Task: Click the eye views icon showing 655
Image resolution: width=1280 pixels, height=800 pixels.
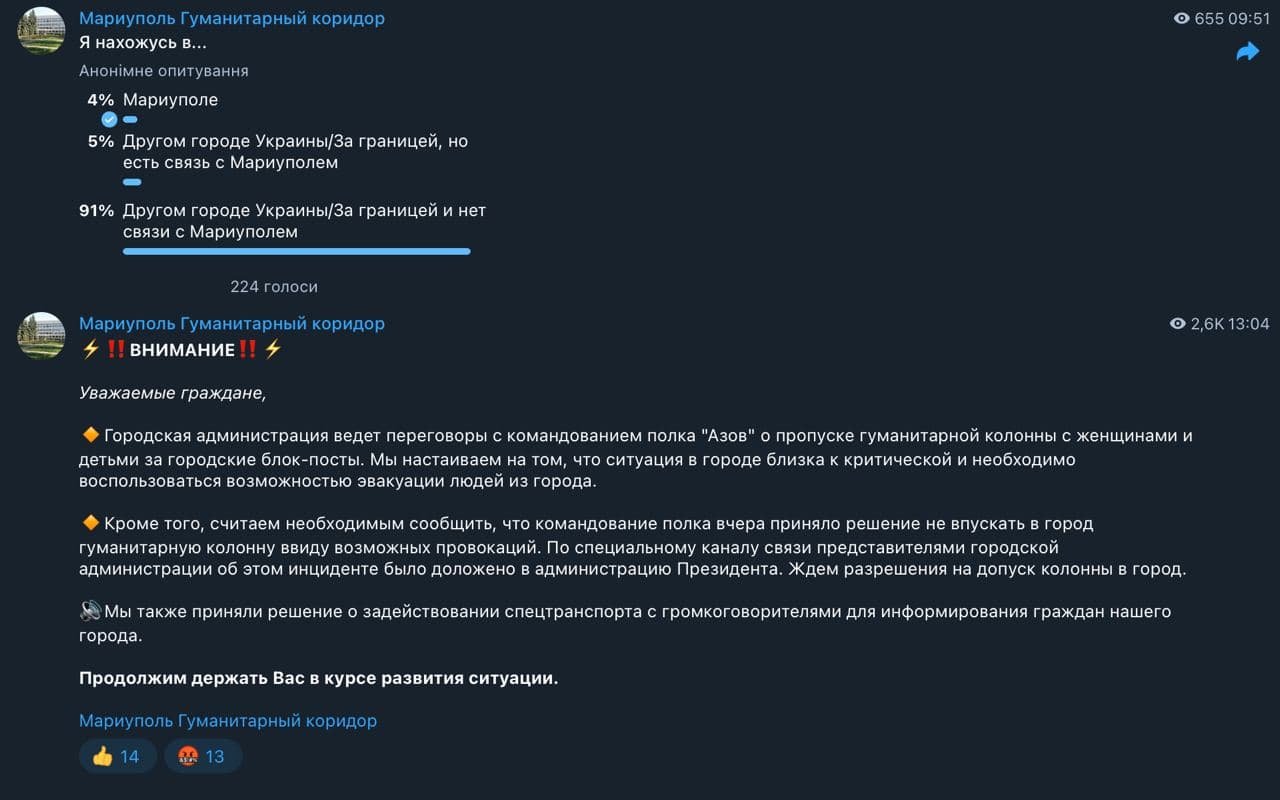Action: (x=1182, y=19)
